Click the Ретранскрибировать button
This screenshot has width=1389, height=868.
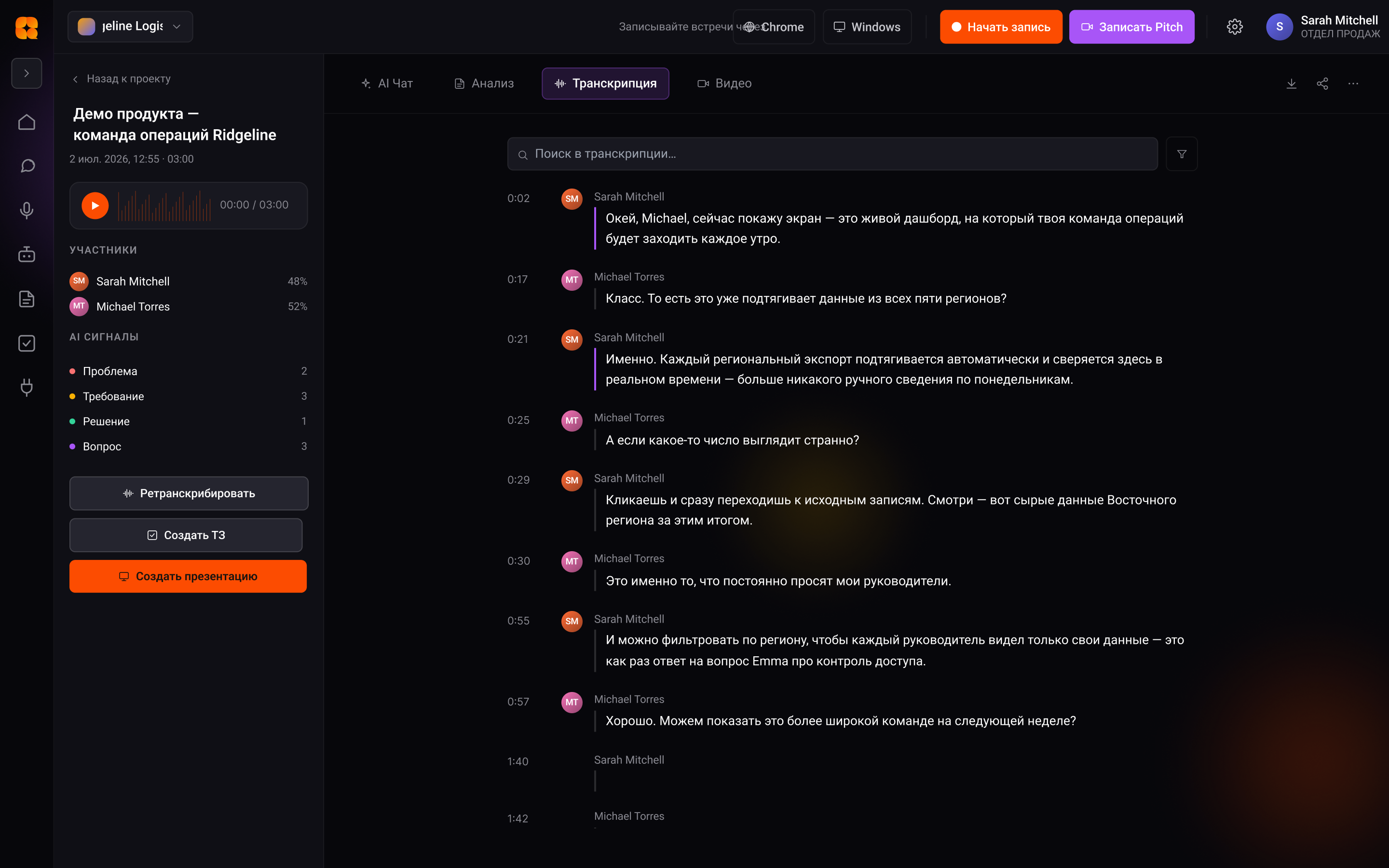tap(189, 493)
